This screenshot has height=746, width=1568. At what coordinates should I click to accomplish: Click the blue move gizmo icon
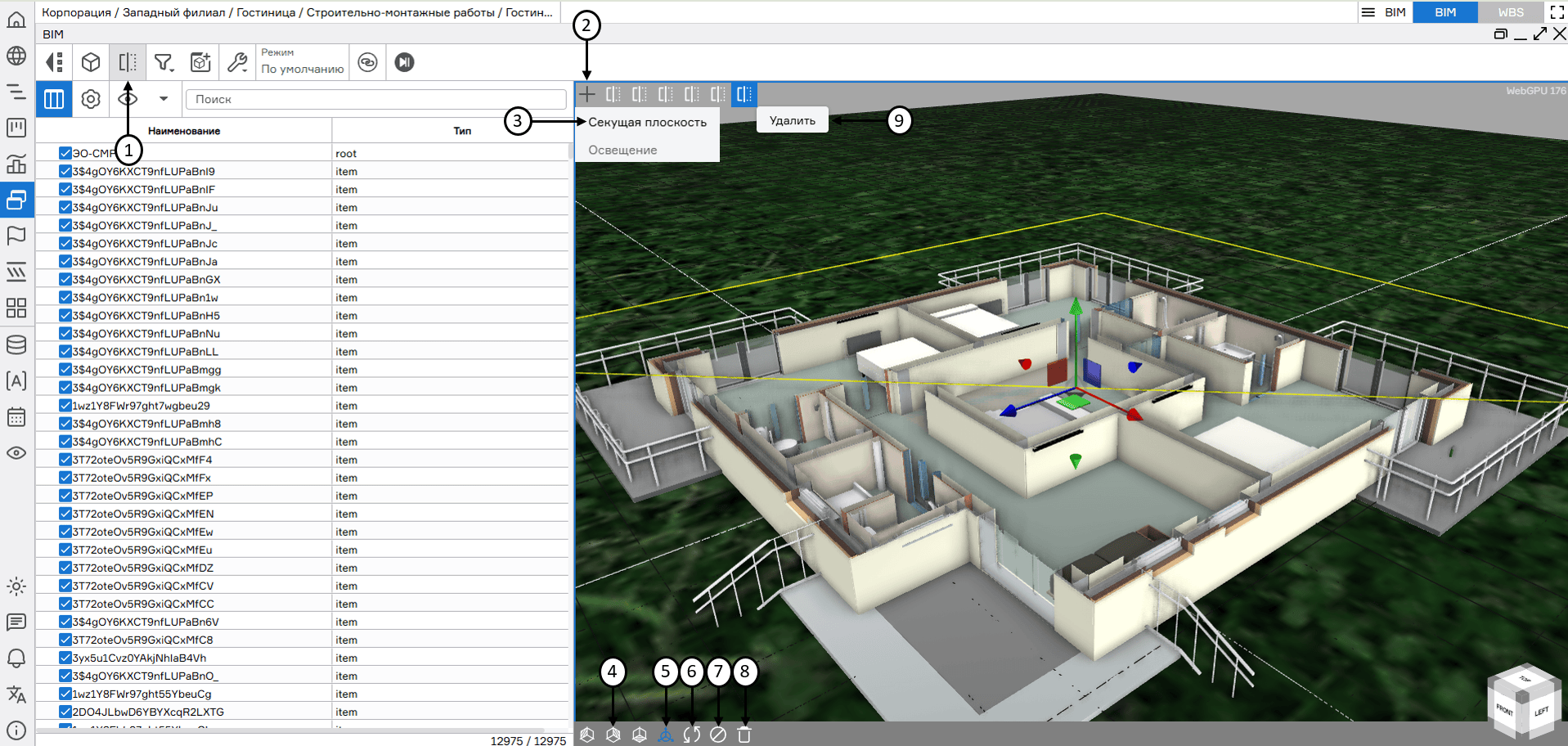(x=666, y=735)
